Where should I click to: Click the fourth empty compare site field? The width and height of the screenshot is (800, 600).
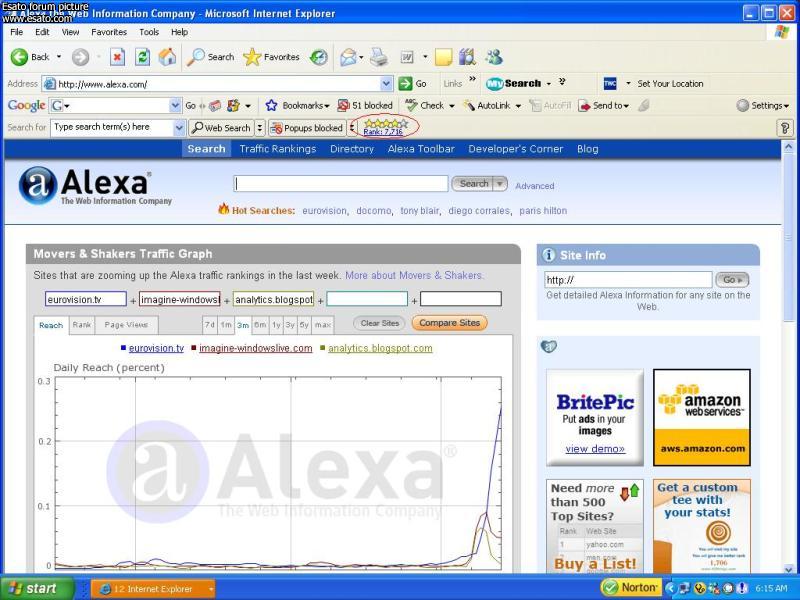tap(367, 299)
